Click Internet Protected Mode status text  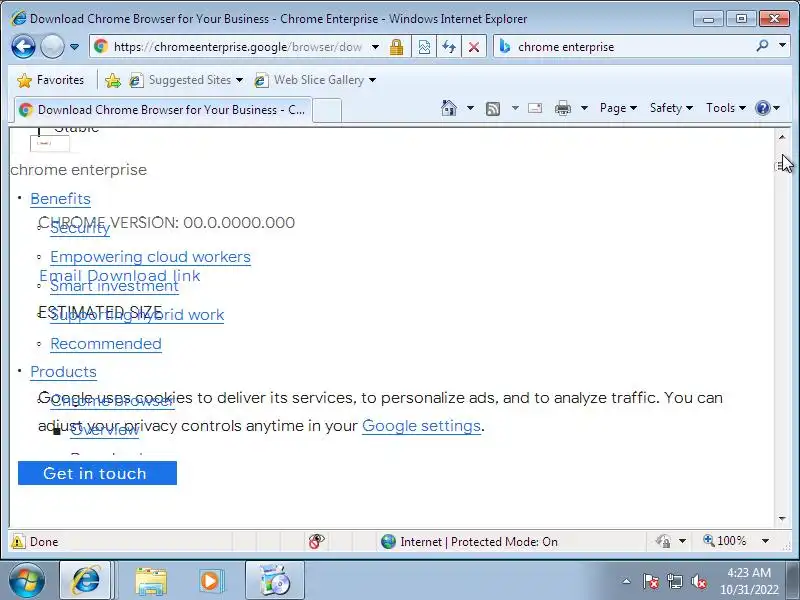[479, 542]
